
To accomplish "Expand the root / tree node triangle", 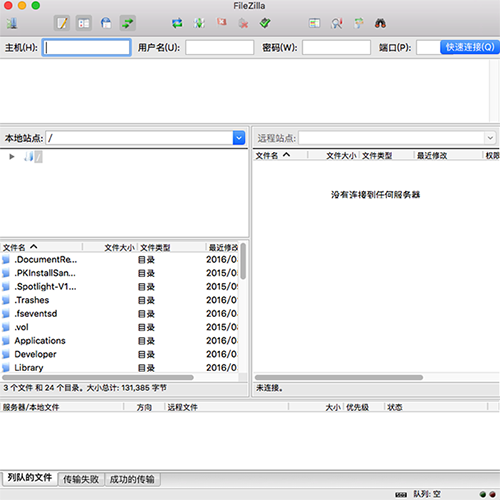I will click(12, 156).
